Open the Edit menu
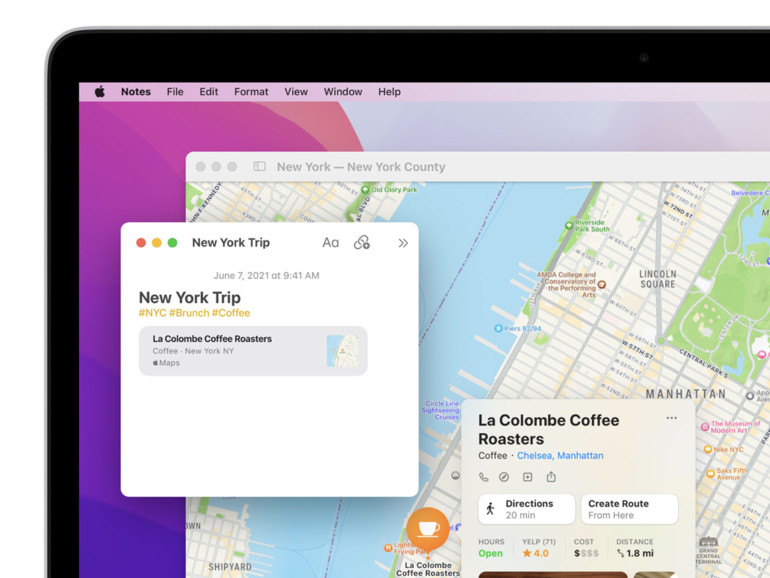 [x=209, y=92]
